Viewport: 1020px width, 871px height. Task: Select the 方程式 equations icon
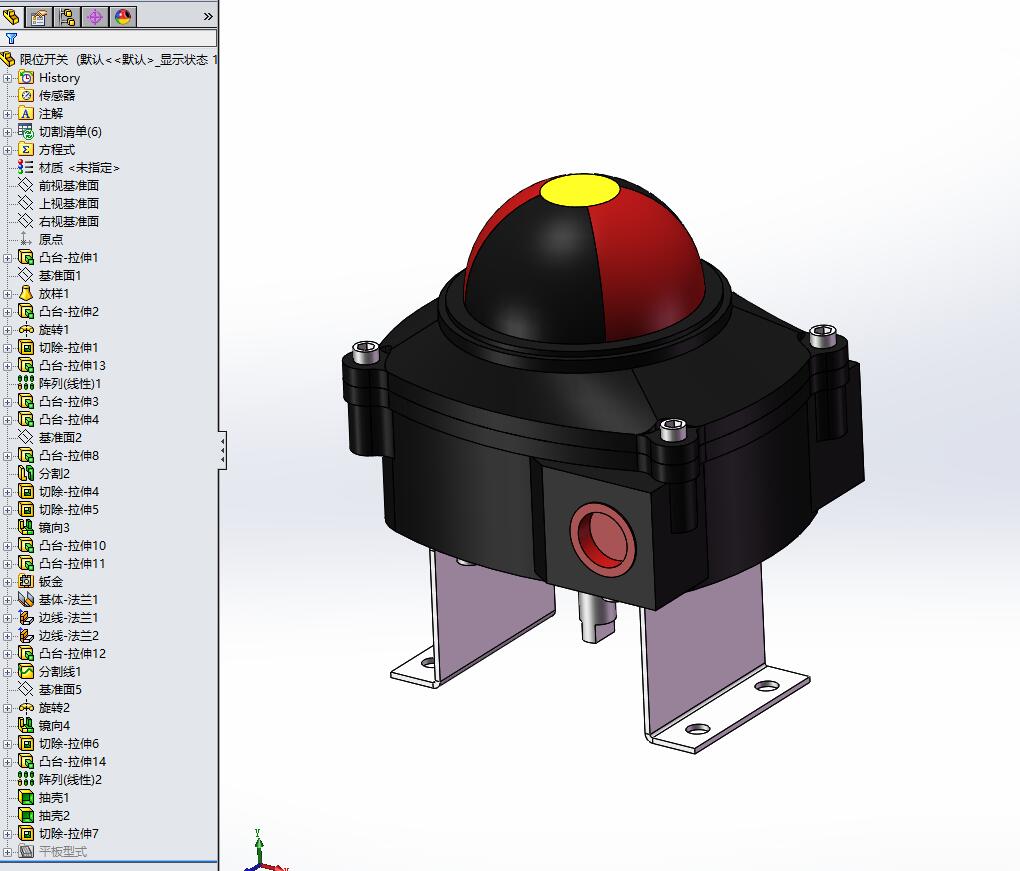[26, 150]
